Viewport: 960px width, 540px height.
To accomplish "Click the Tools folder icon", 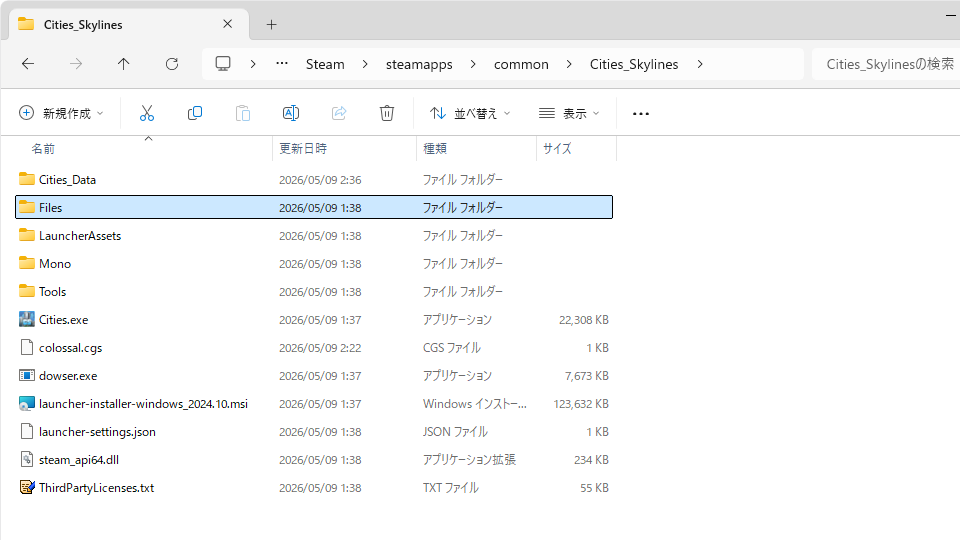I will [x=26, y=291].
